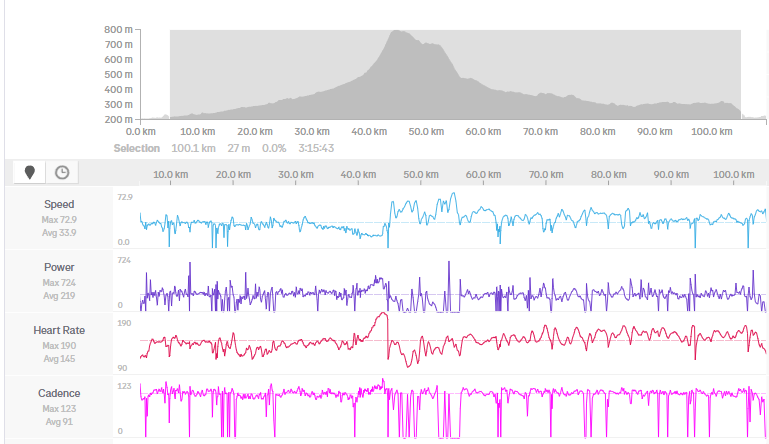Click the Heart Rate 'Max 190' value
769x444 pixels.
tap(59, 345)
